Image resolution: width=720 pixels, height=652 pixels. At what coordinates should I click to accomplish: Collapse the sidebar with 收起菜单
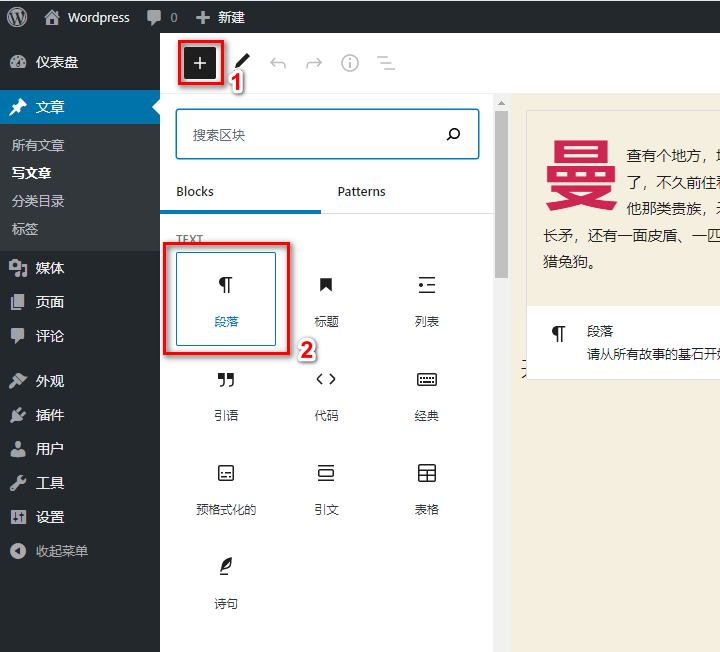tap(80, 551)
